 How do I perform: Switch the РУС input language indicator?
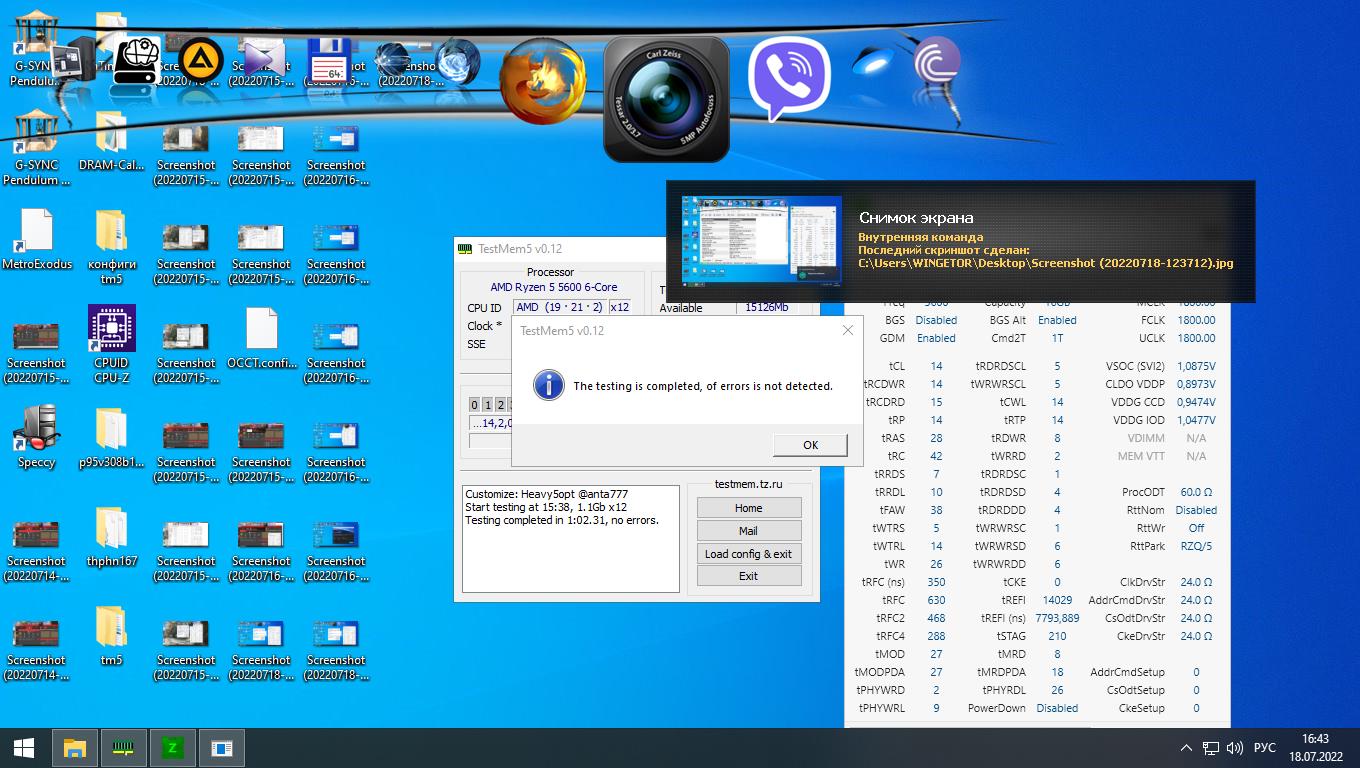(x=1265, y=748)
